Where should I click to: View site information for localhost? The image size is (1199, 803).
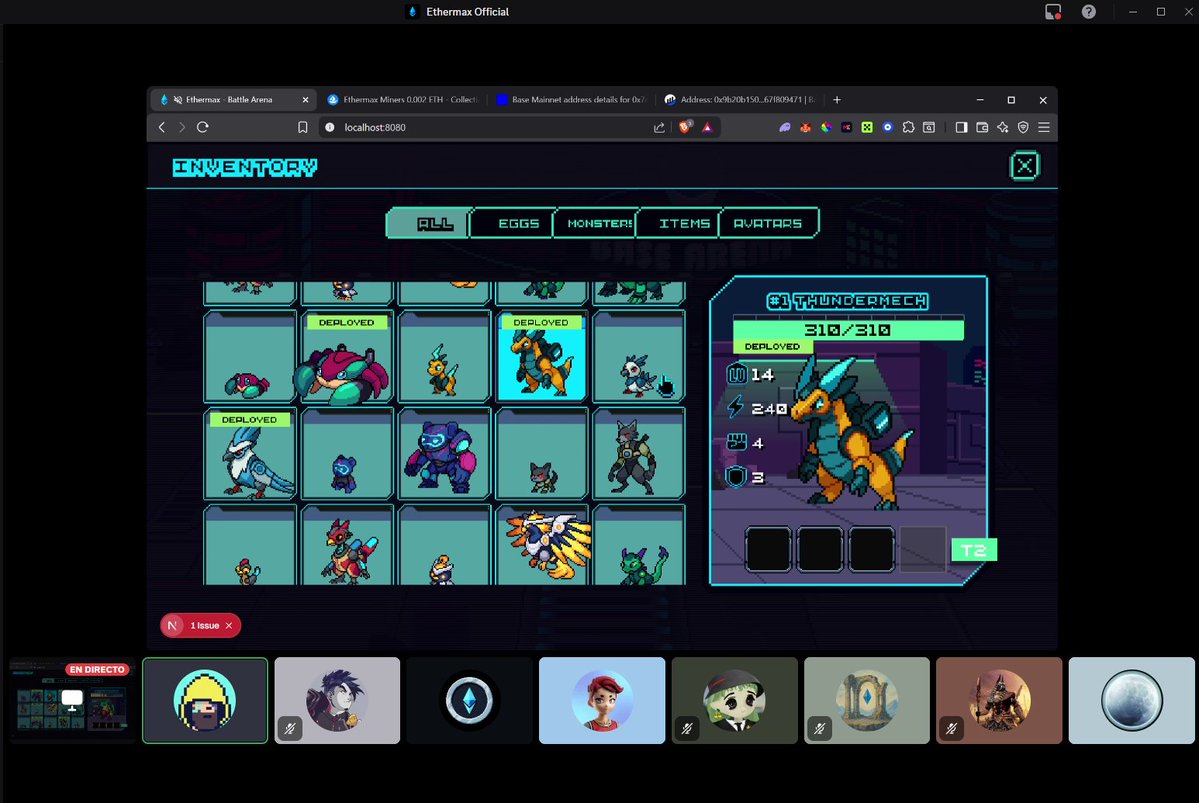pyautogui.click(x=330, y=127)
